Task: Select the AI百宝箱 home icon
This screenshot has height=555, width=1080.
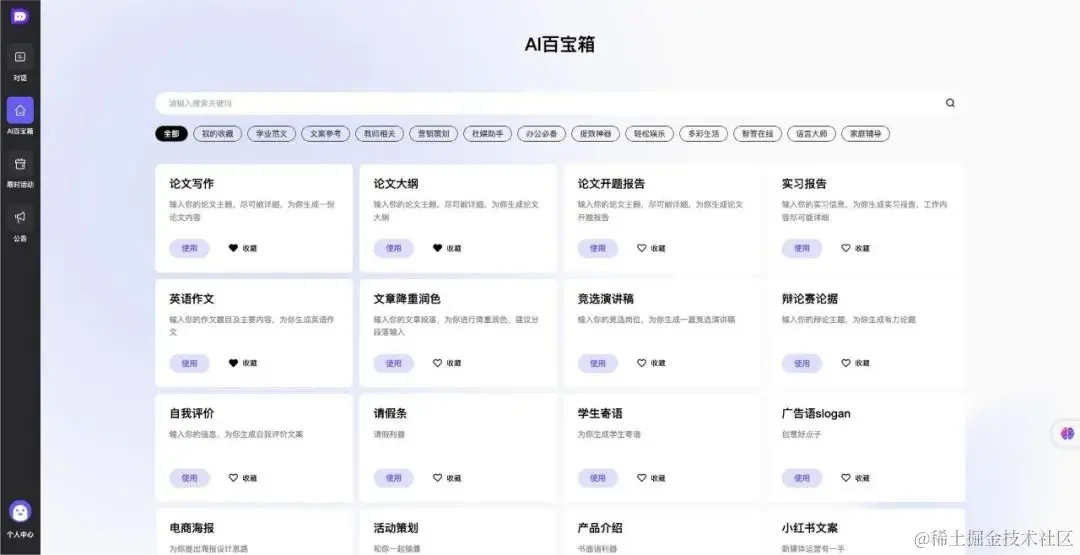Action: pos(20,110)
